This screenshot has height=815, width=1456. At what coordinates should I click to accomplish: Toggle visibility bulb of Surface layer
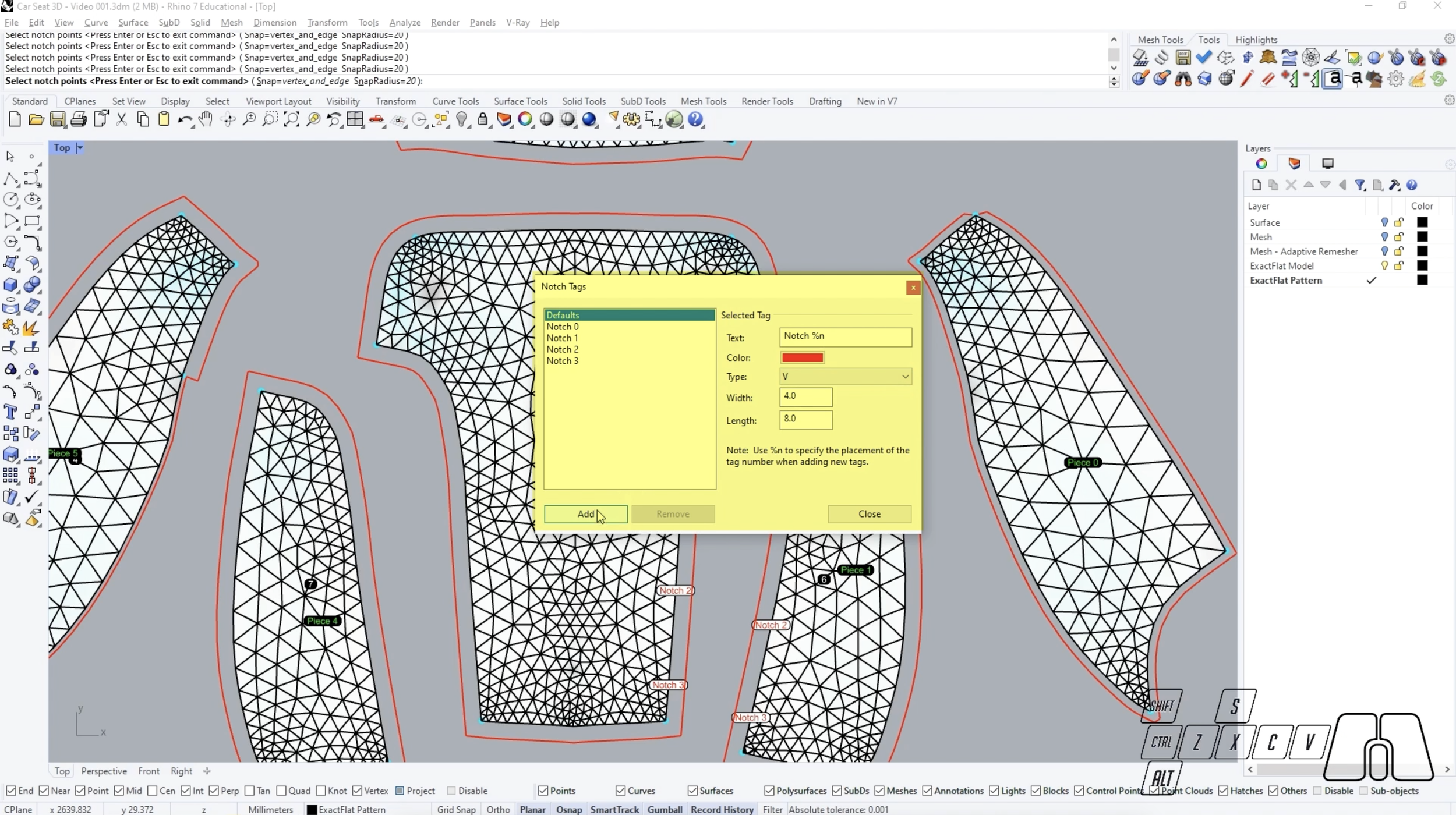pyautogui.click(x=1384, y=222)
